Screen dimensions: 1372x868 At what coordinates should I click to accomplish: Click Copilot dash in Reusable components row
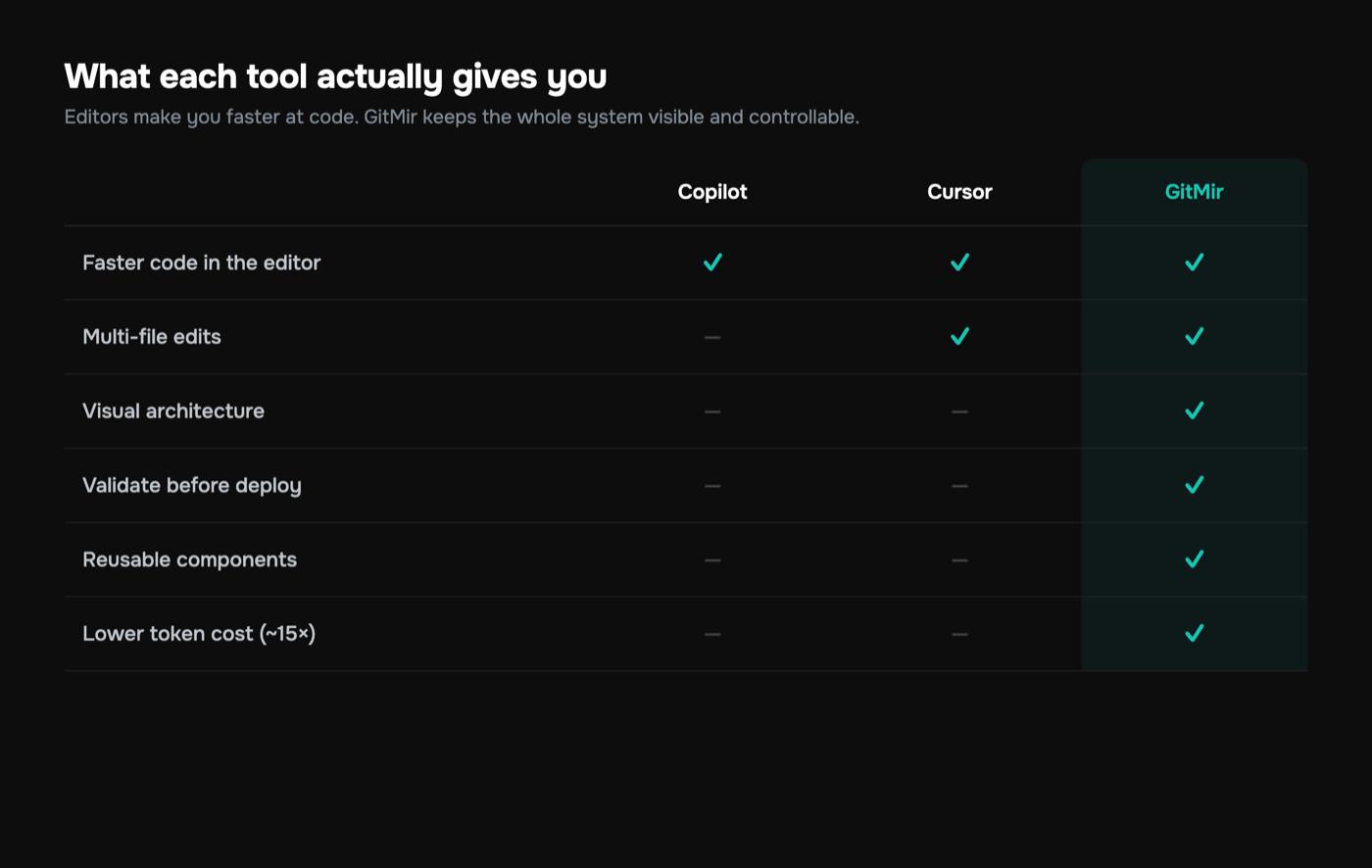tap(712, 560)
